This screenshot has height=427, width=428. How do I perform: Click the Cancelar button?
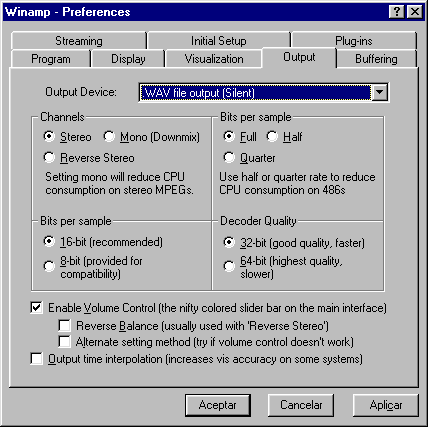point(301,405)
